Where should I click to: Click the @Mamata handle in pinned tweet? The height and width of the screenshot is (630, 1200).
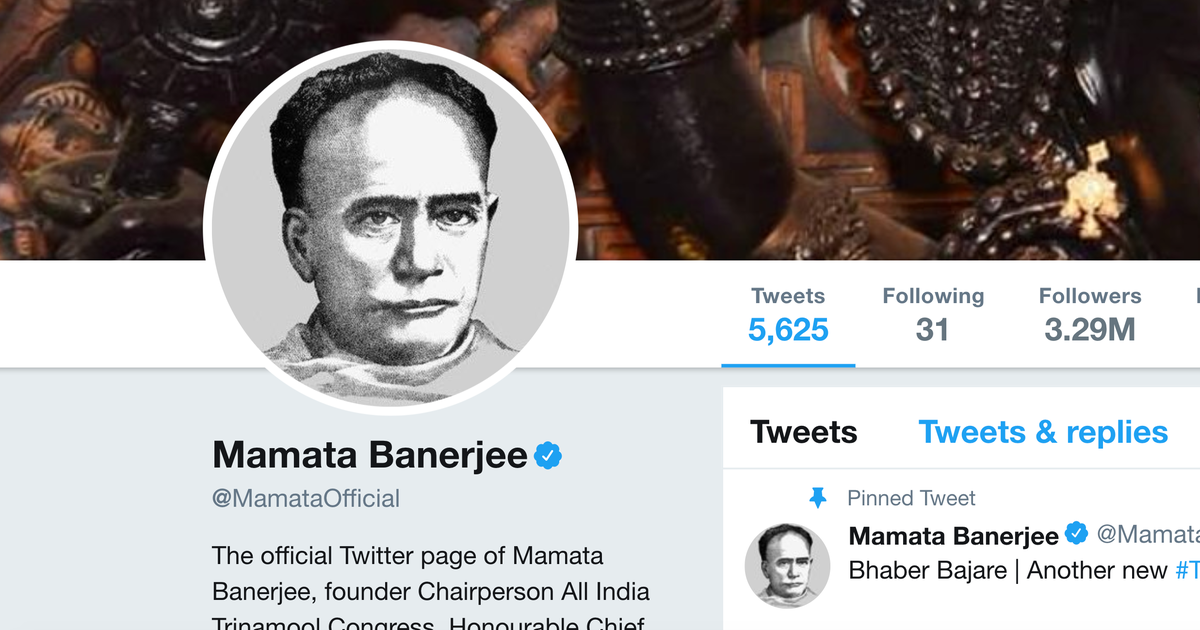click(x=1148, y=536)
